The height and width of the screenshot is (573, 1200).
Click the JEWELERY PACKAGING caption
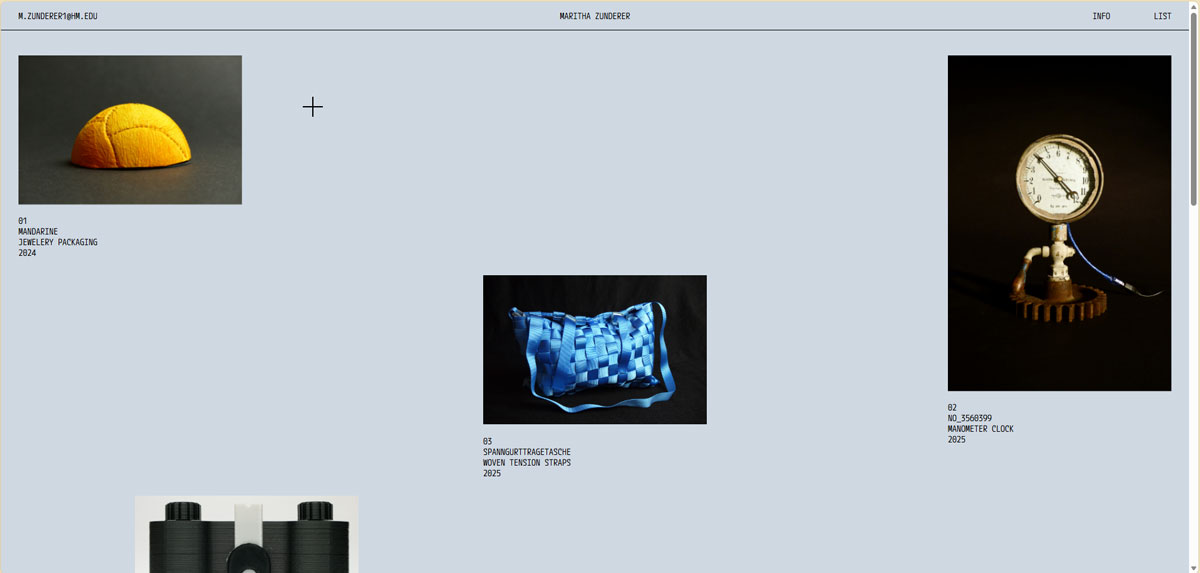[x=58, y=242]
